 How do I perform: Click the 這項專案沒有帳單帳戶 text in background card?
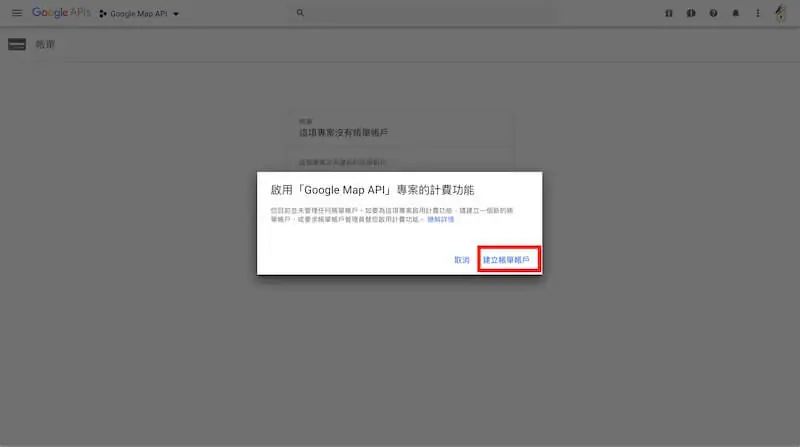(343, 133)
